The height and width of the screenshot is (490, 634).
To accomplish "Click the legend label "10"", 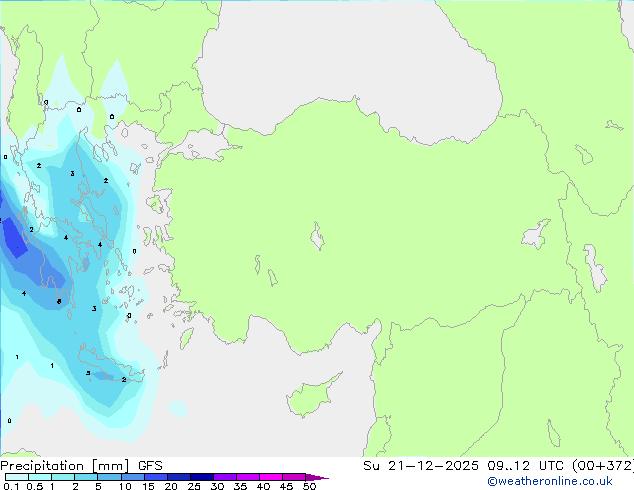I will click(x=125, y=486).
